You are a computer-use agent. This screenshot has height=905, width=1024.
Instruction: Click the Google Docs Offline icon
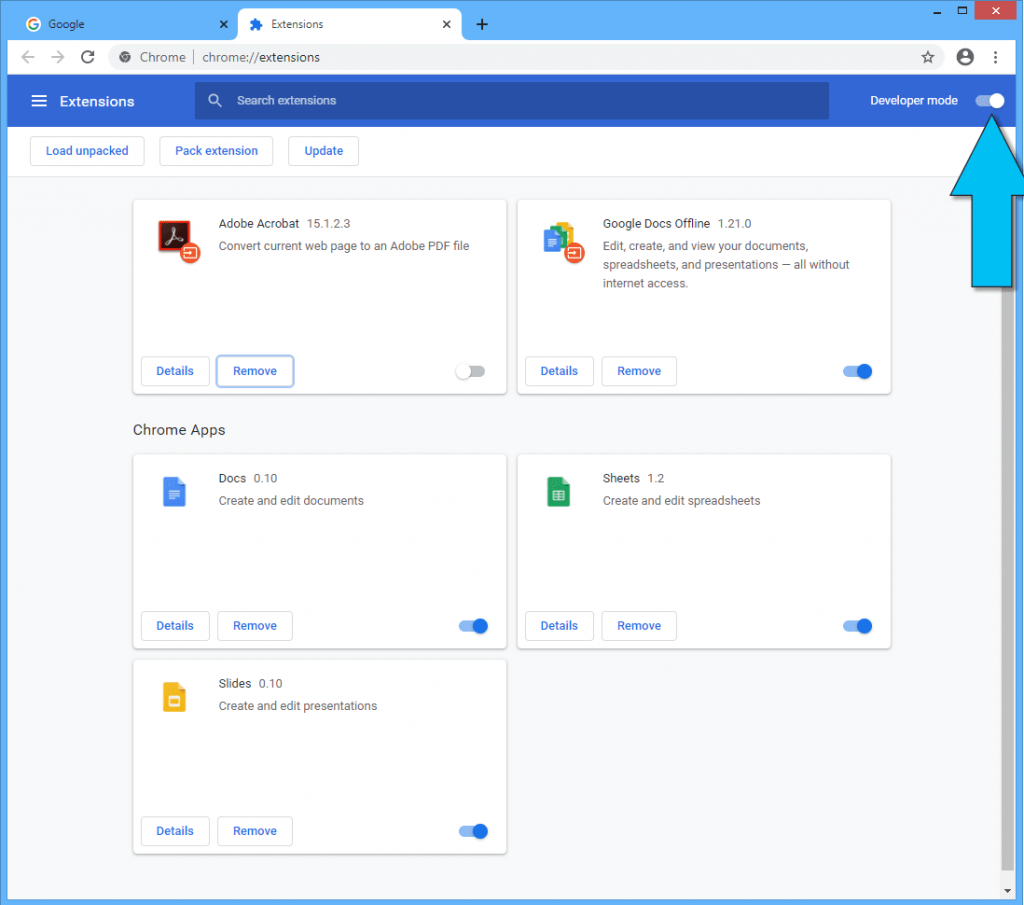563,241
